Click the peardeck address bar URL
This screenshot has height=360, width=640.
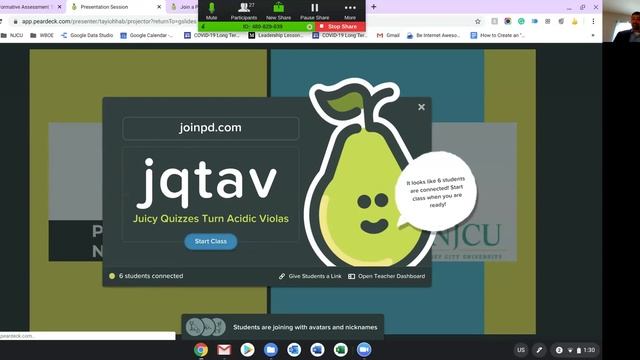(109, 21)
